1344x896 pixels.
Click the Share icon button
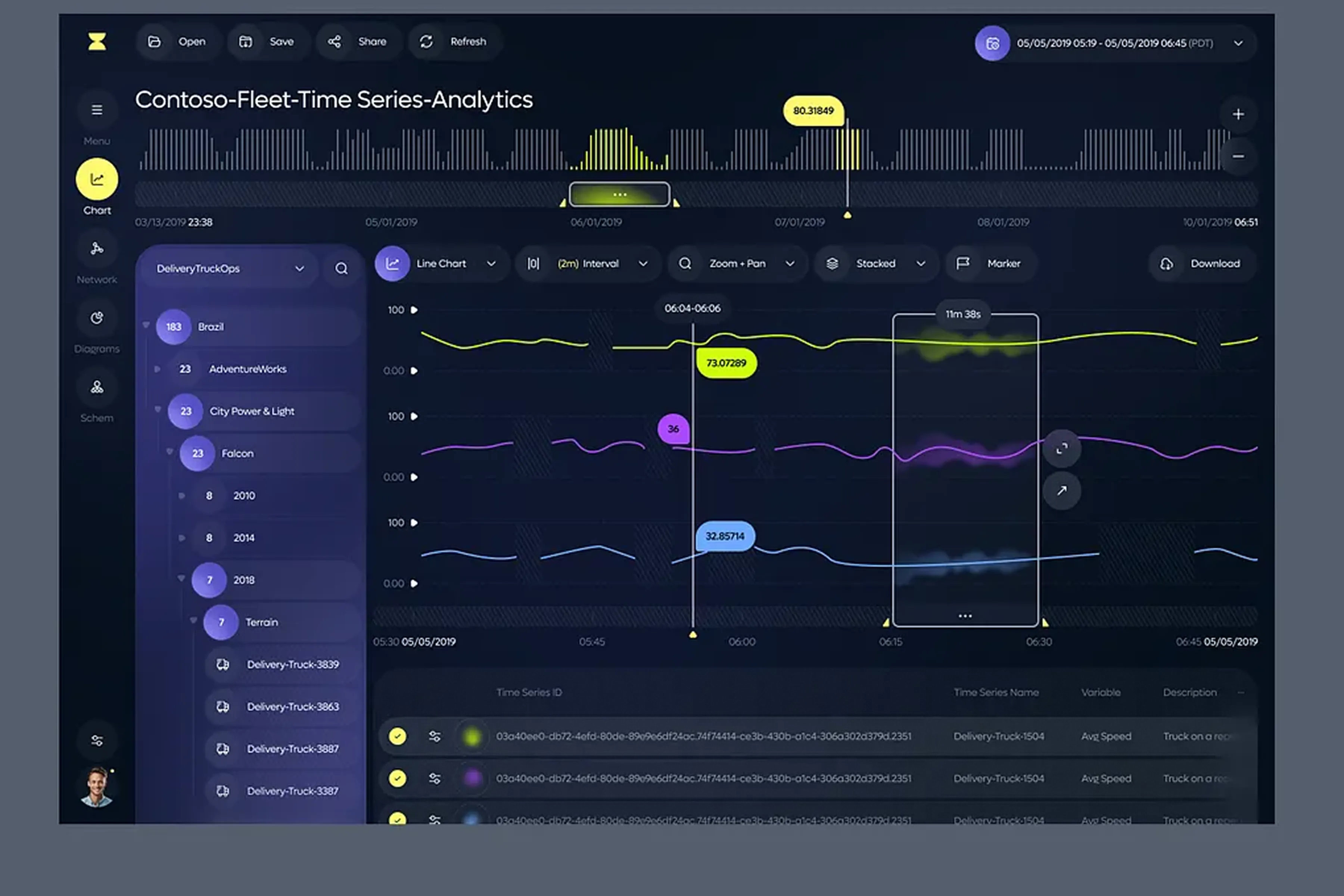click(x=334, y=42)
